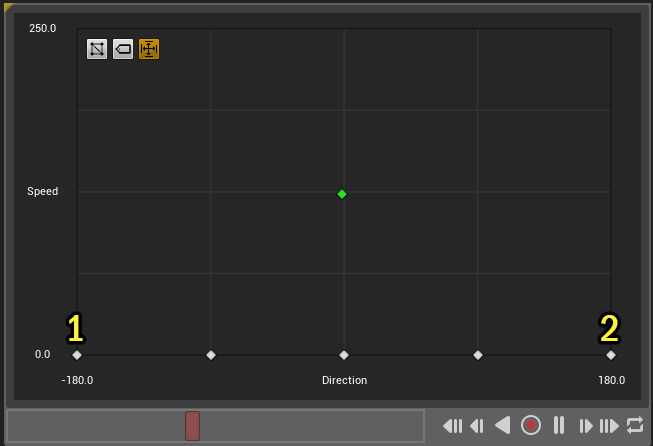Click the 0.0 minimum speed value
Viewport: 653px width, 446px height.
[x=42, y=354]
